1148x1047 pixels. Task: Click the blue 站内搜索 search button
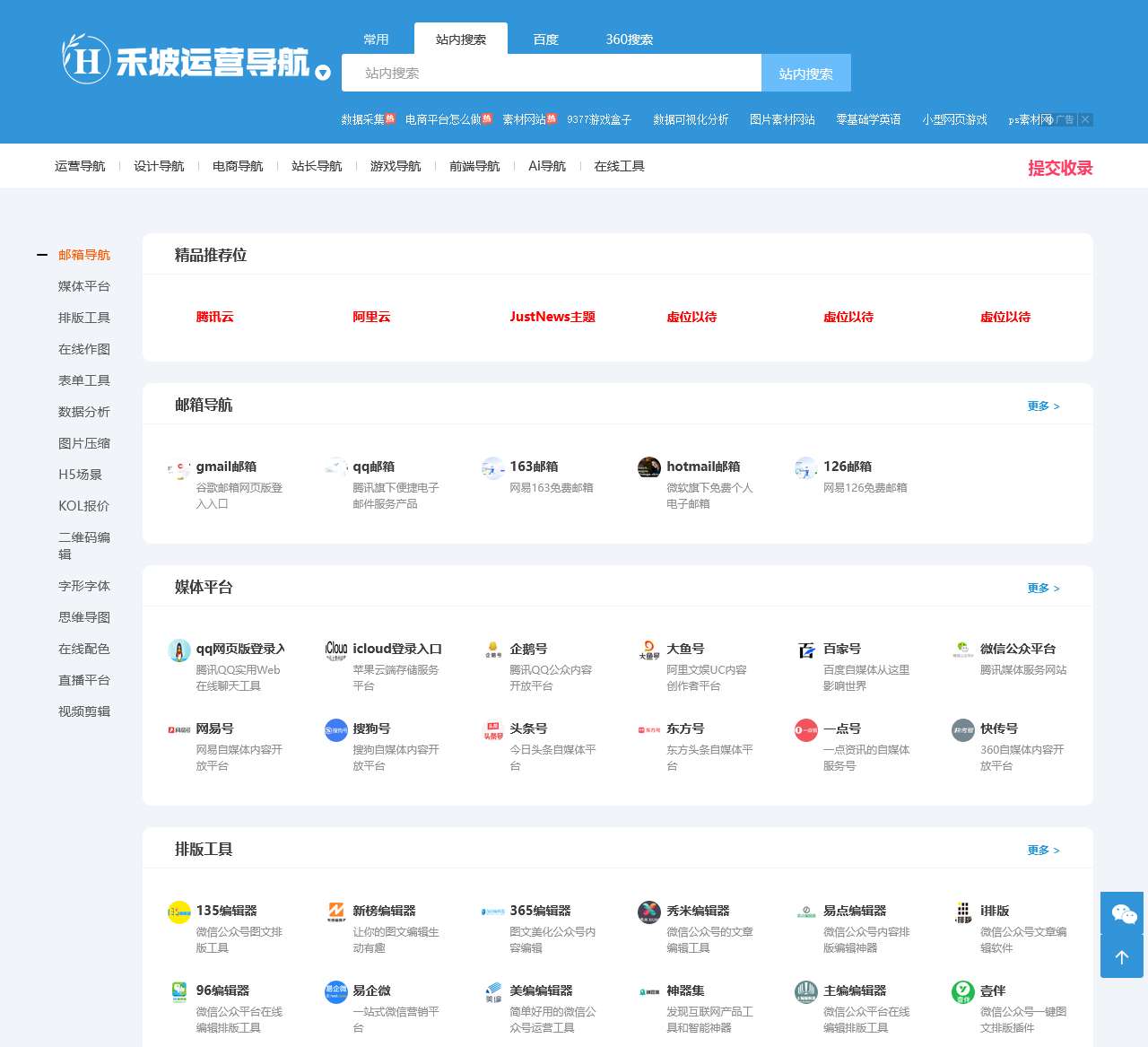click(x=806, y=74)
